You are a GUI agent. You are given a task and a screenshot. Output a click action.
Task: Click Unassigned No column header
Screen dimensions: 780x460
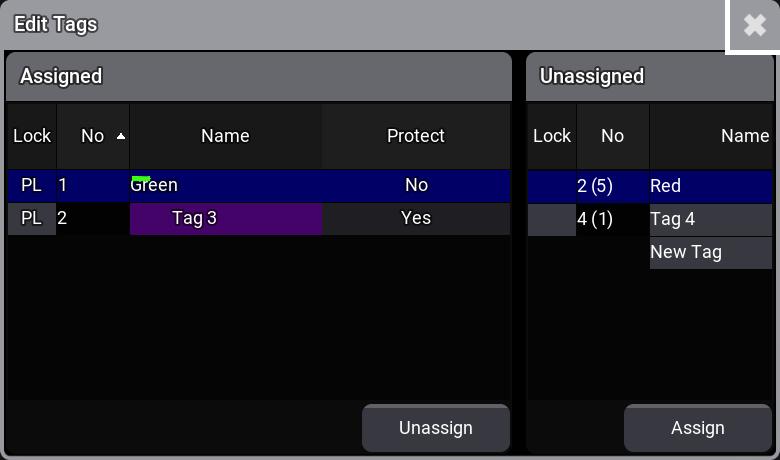tap(612, 136)
